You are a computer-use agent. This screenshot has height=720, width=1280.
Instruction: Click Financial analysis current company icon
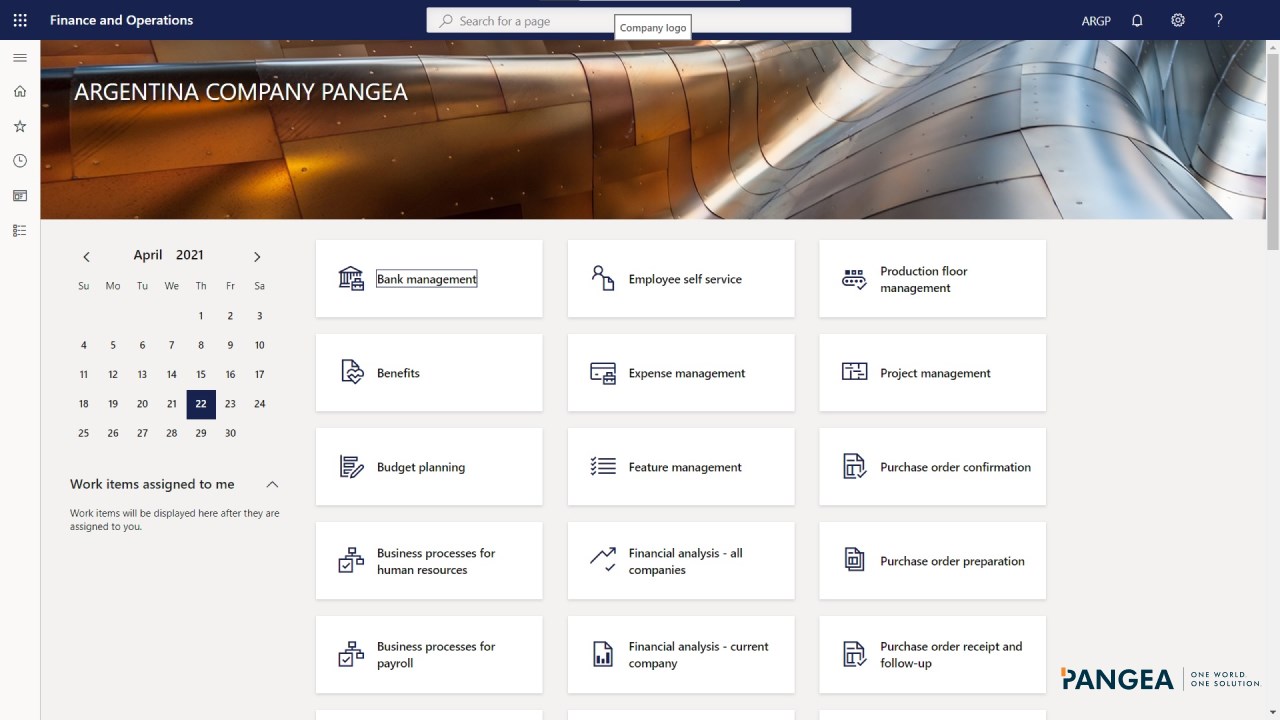[x=603, y=654]
